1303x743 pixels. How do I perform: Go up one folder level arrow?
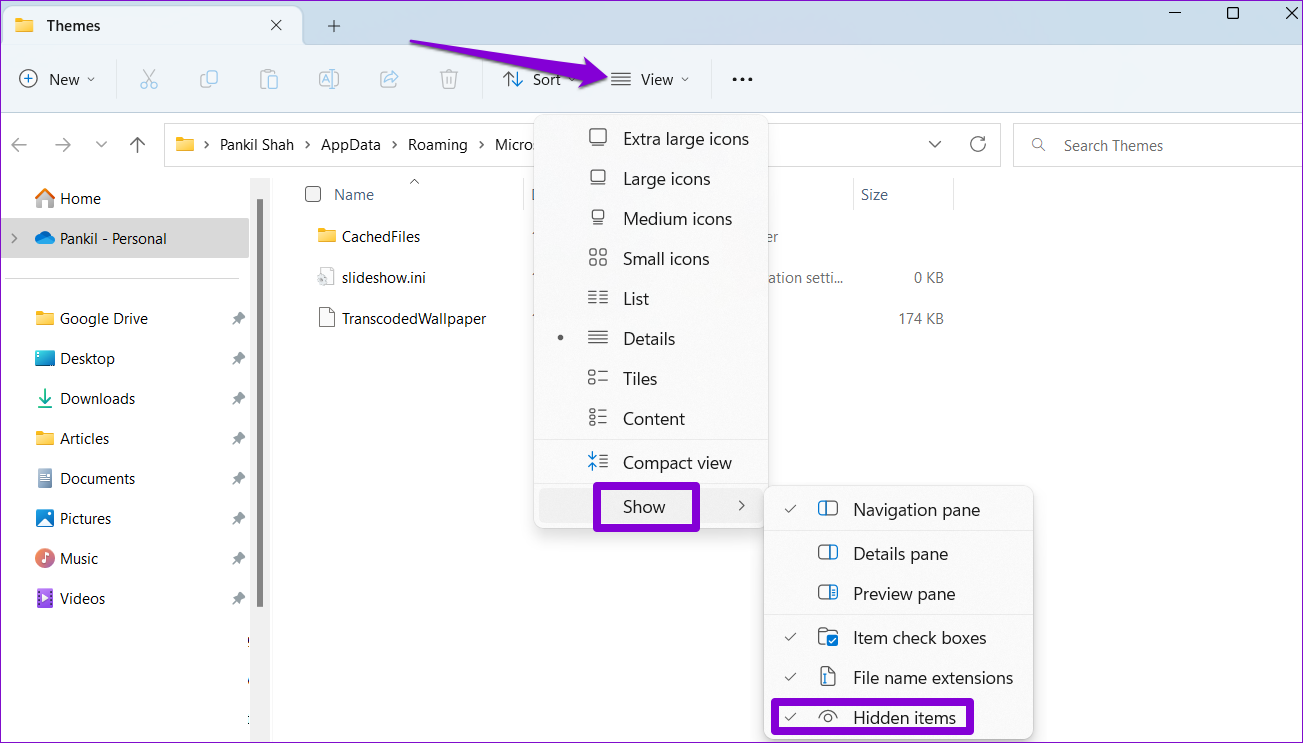coord(138,145)
